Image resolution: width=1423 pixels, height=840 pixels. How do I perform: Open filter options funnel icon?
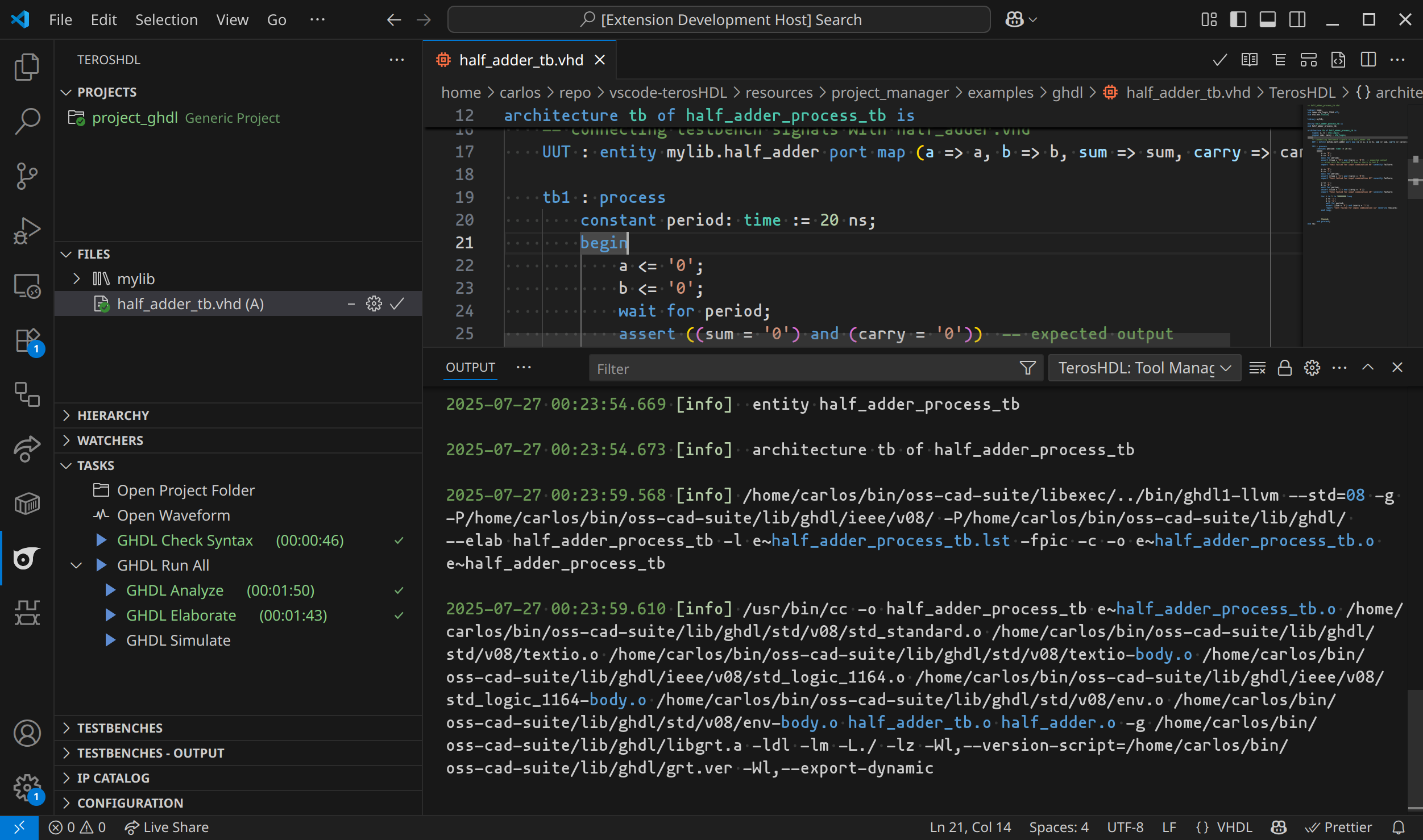click(1028, 368)
